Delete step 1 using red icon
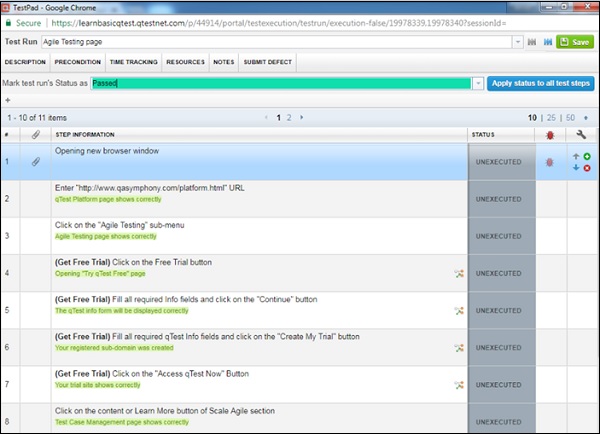 [587, 168]
